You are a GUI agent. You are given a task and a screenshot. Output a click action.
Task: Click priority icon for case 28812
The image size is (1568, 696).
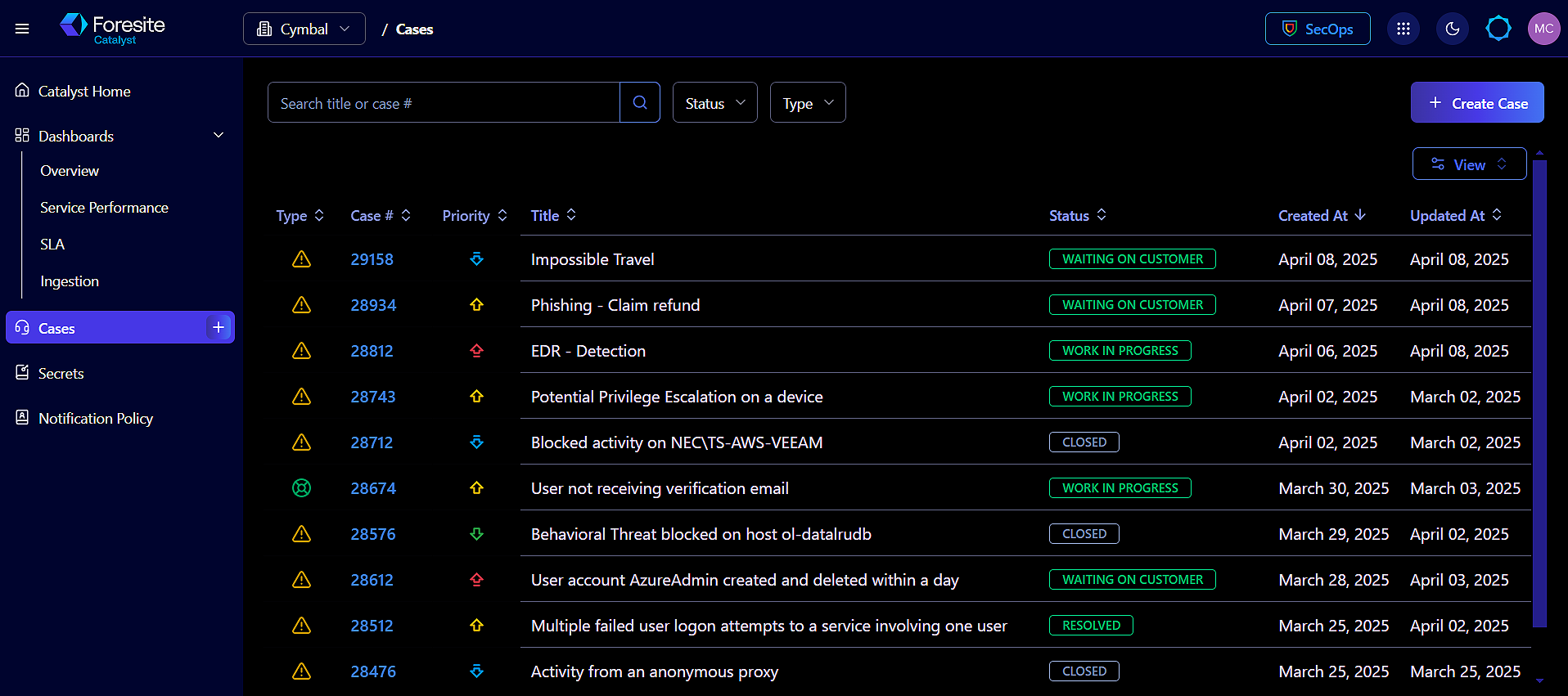(476, 351)
